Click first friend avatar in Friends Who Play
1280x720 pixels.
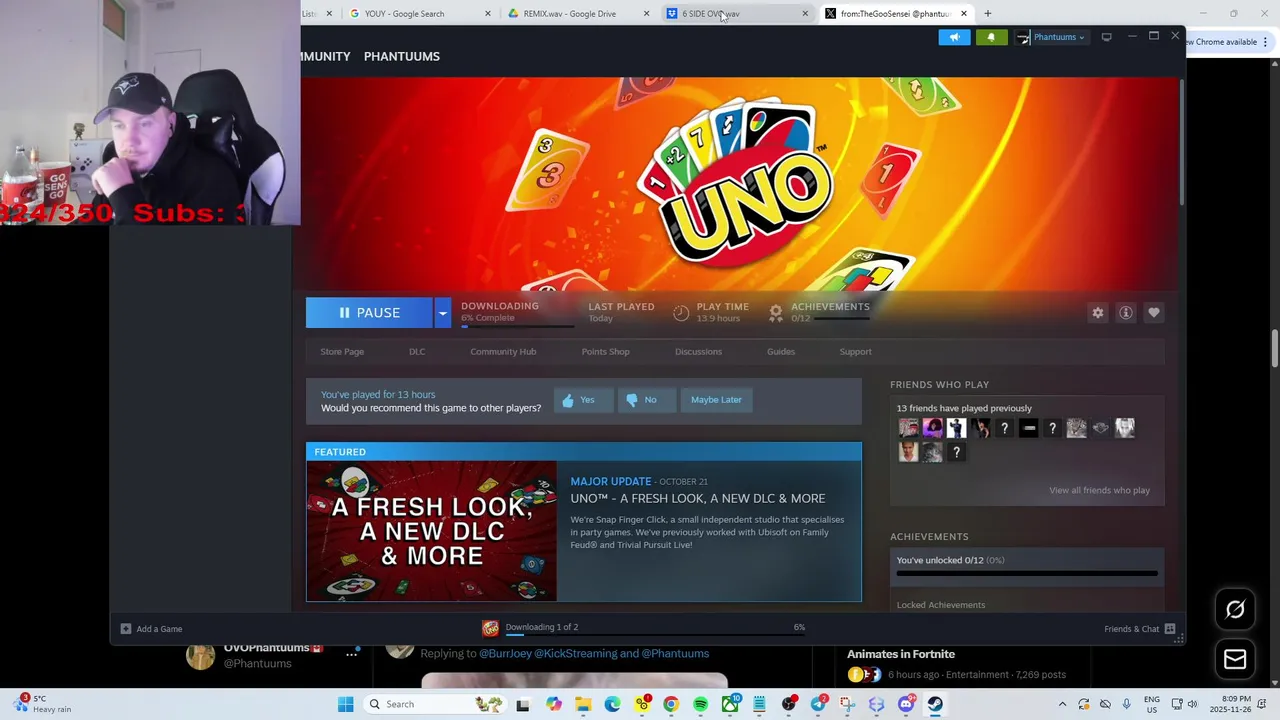coord(908,428)
